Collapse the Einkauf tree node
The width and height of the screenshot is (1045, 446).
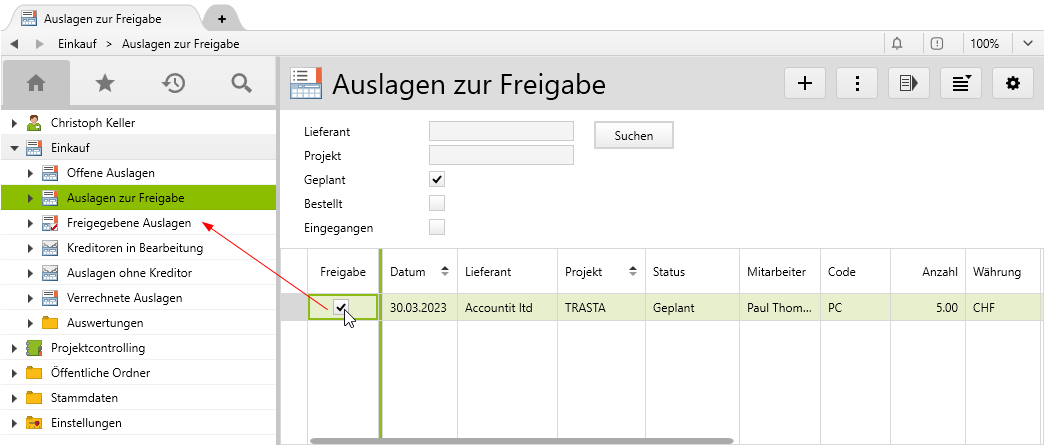(14, 148)
